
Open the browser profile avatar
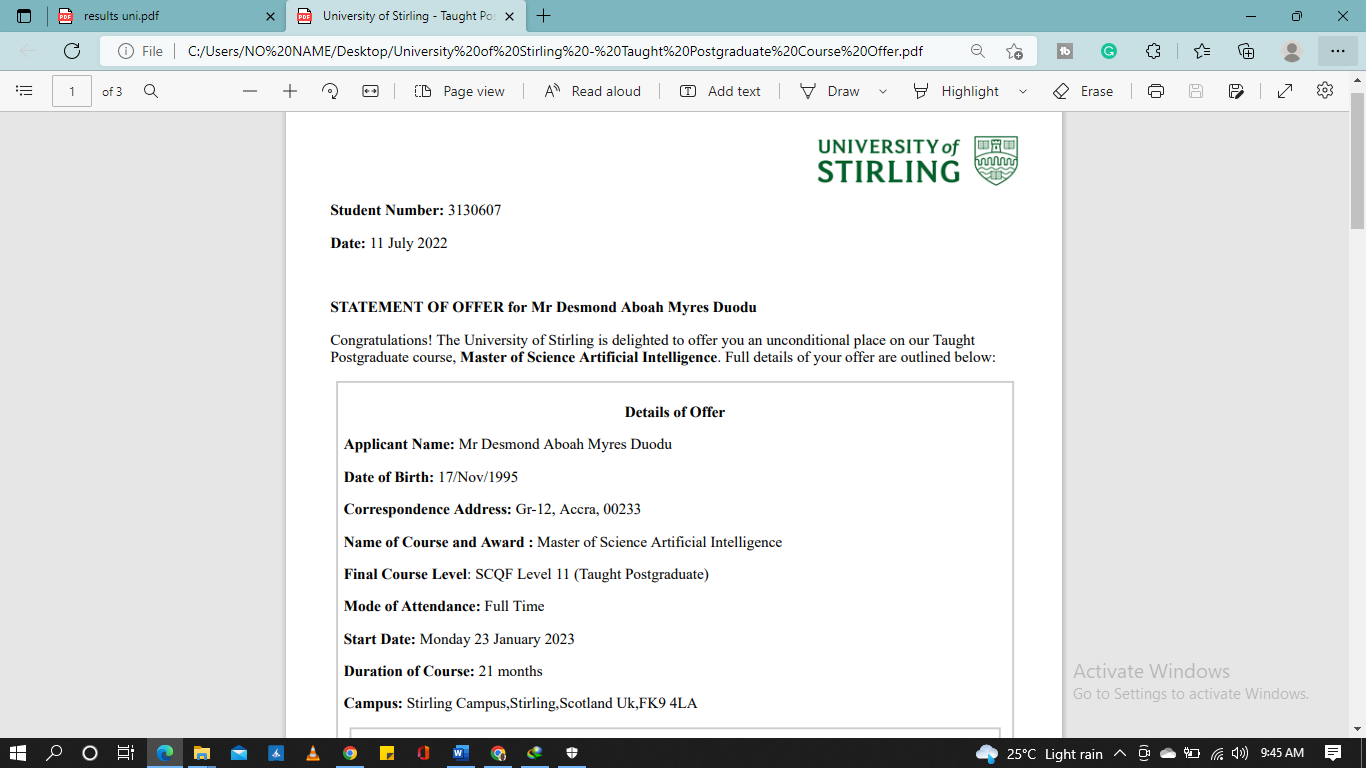click(x=1292, y=51)
